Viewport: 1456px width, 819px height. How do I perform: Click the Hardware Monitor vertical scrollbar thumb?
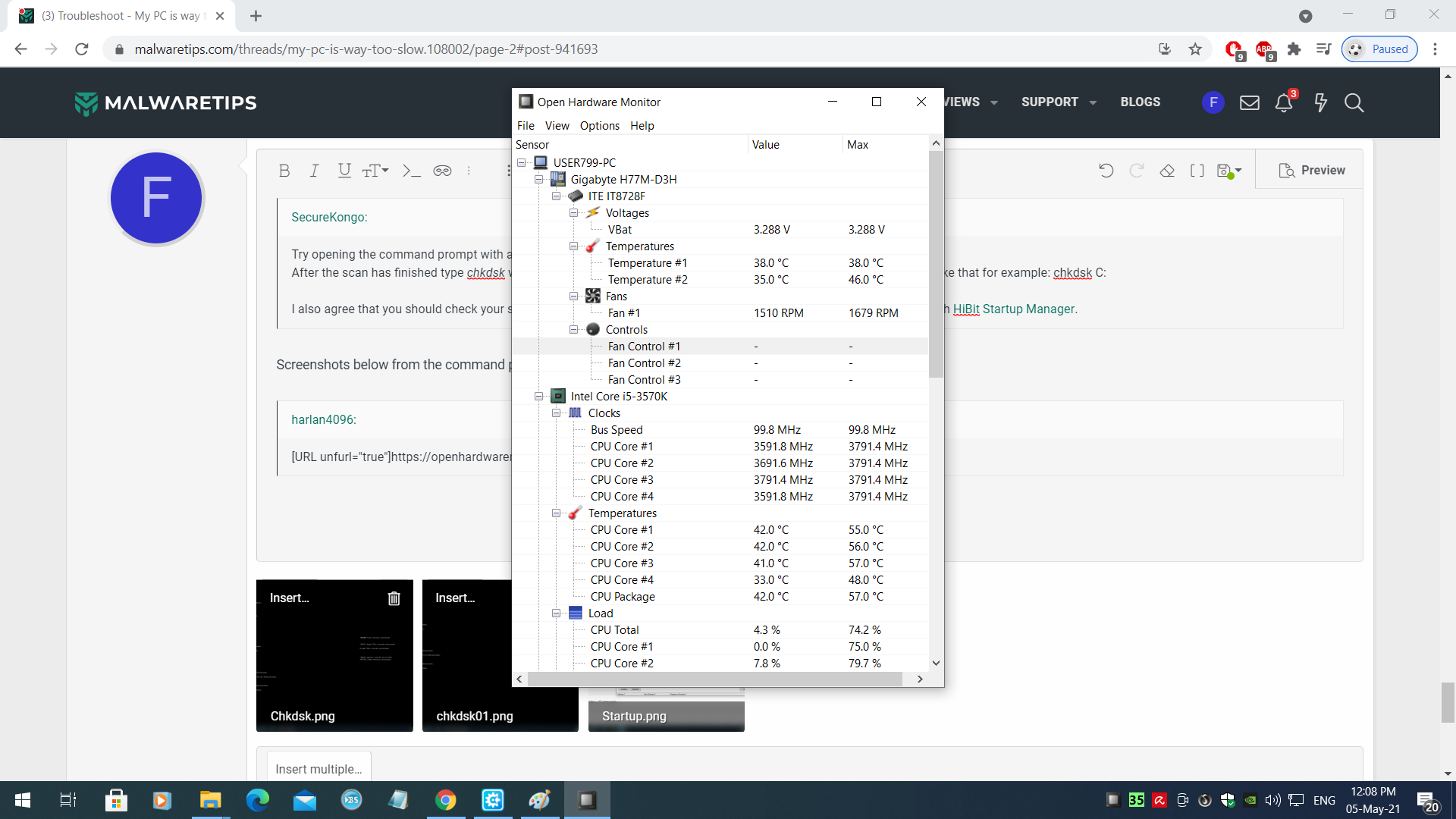point(936,263)
